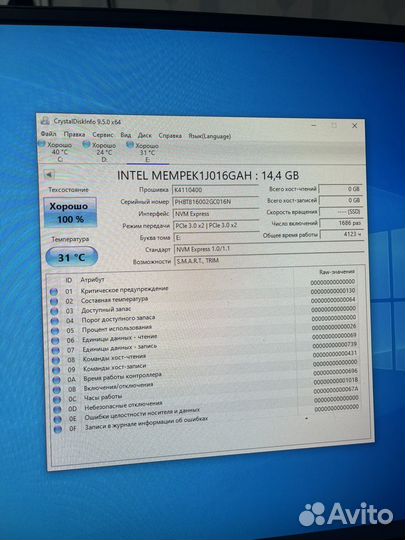405x540 pixels.
Task: Click the status icon of attribute 0B
Action: click(57, 390)
